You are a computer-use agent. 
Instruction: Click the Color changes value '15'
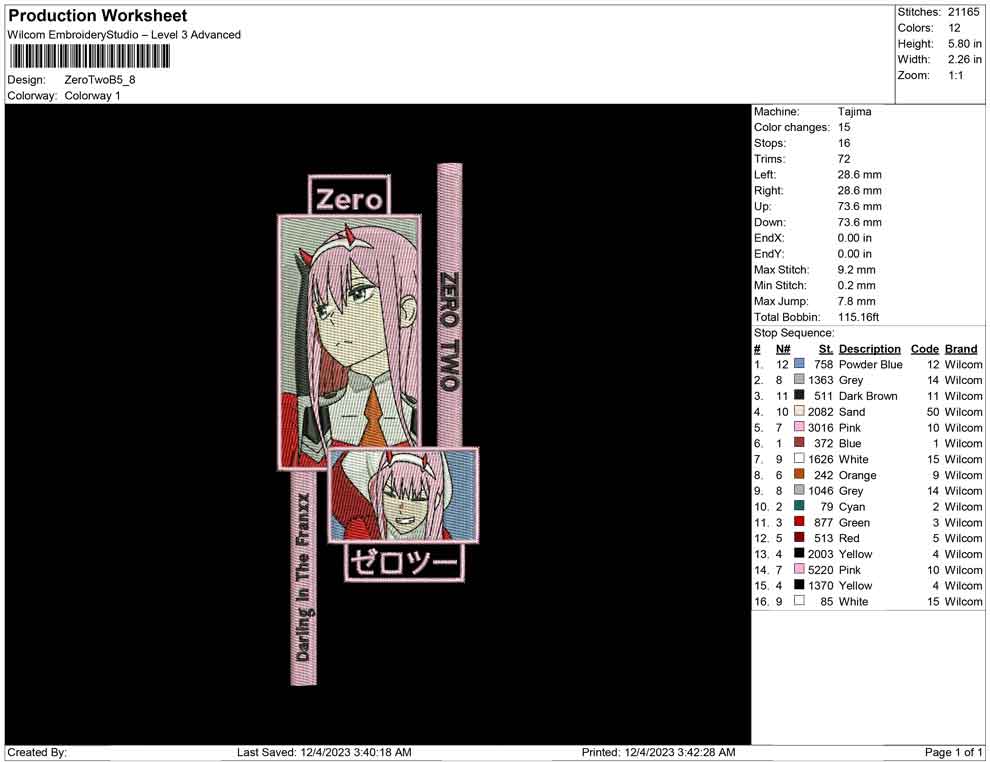point(844,127)
